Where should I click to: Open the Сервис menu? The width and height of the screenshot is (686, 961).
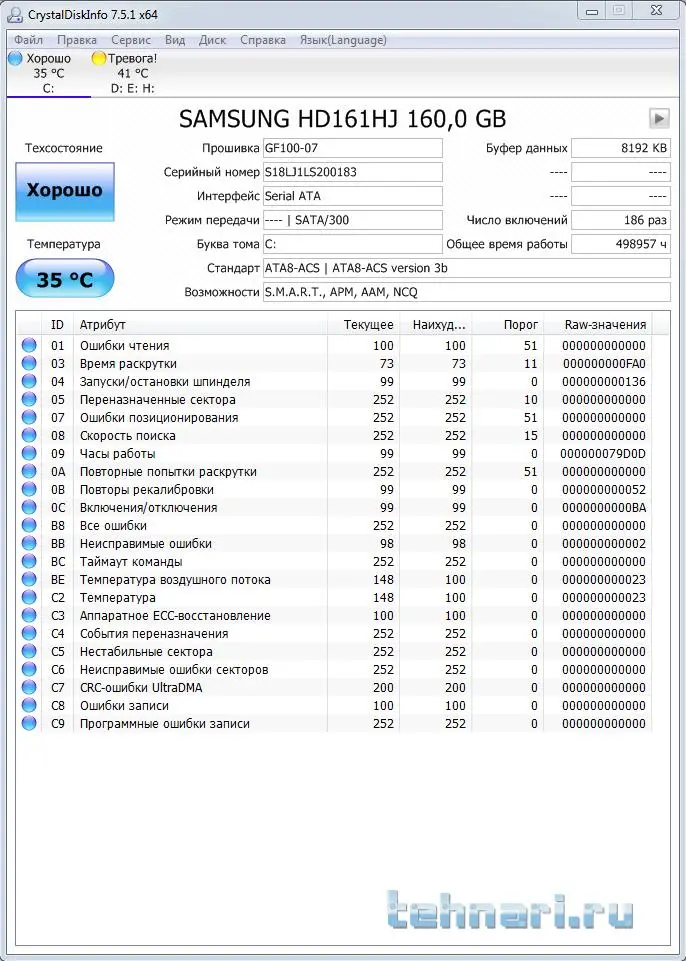click(x=131, y=40)
